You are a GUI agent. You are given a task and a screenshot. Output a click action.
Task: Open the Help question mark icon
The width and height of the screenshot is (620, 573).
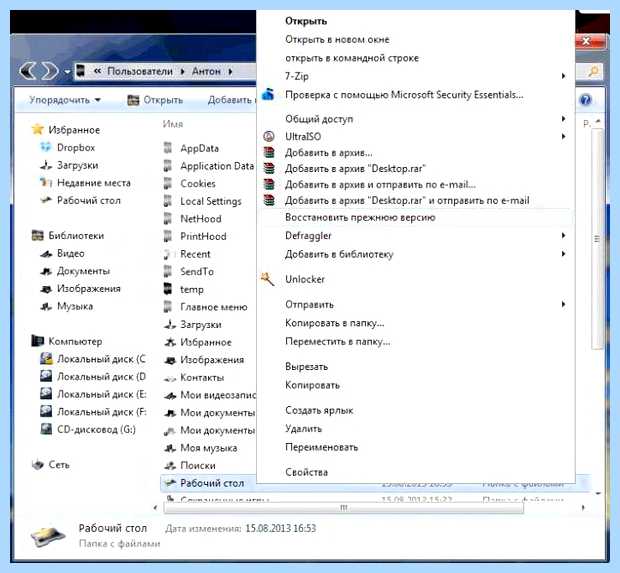click(x=586, y=100)
